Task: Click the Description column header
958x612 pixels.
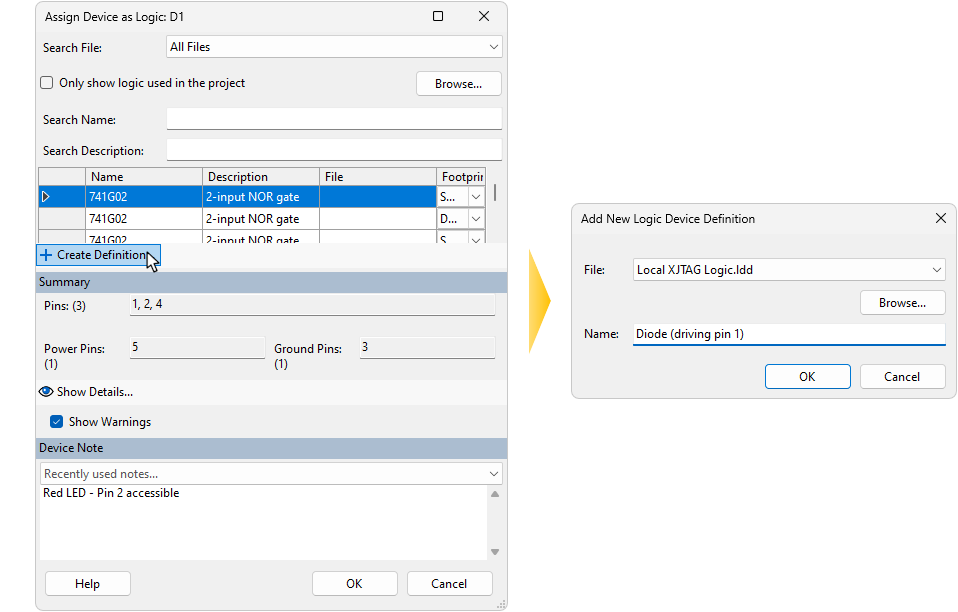Action: pos(260,177)
